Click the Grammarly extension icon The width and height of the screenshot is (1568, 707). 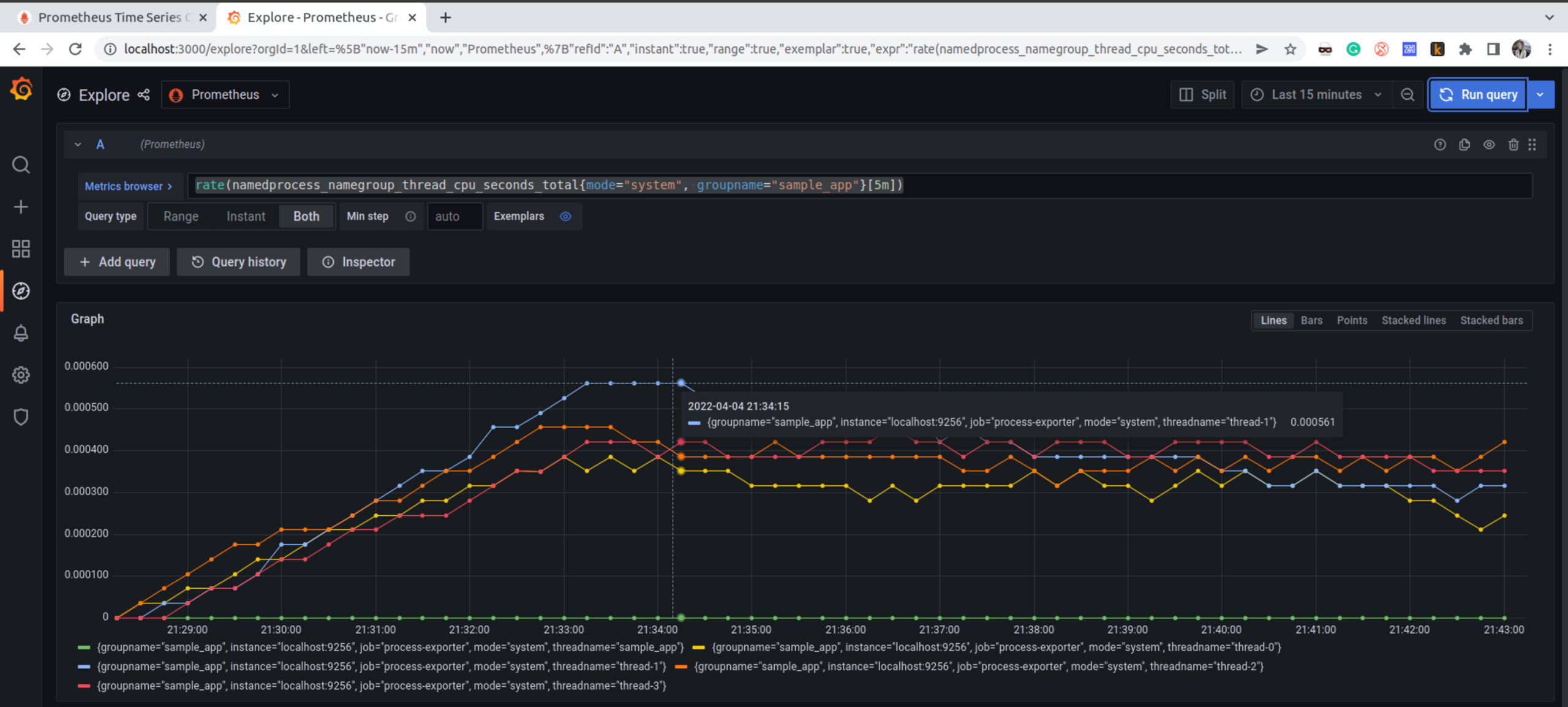pos(1353,49)
